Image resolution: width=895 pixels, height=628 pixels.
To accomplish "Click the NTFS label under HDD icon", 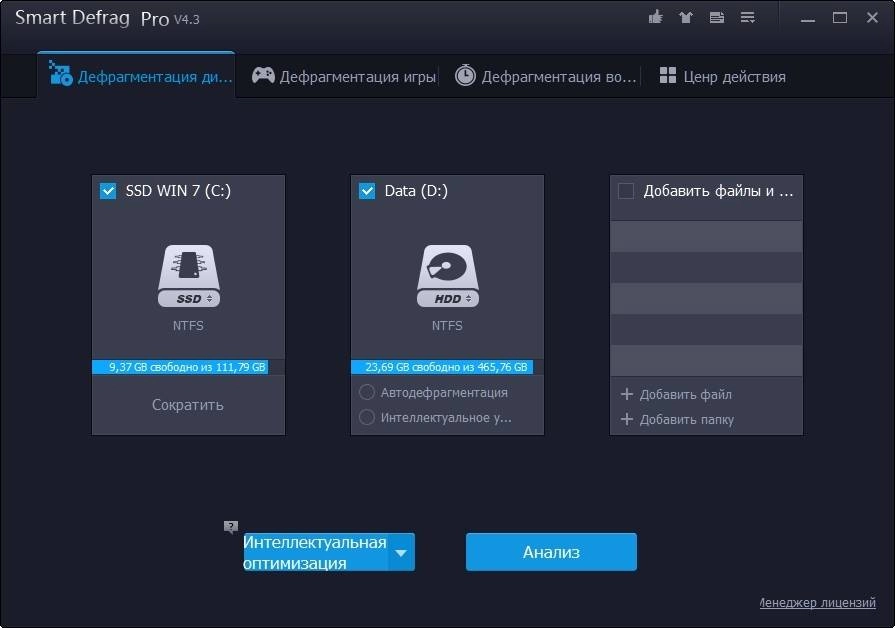I will click(x=448, y=325).
